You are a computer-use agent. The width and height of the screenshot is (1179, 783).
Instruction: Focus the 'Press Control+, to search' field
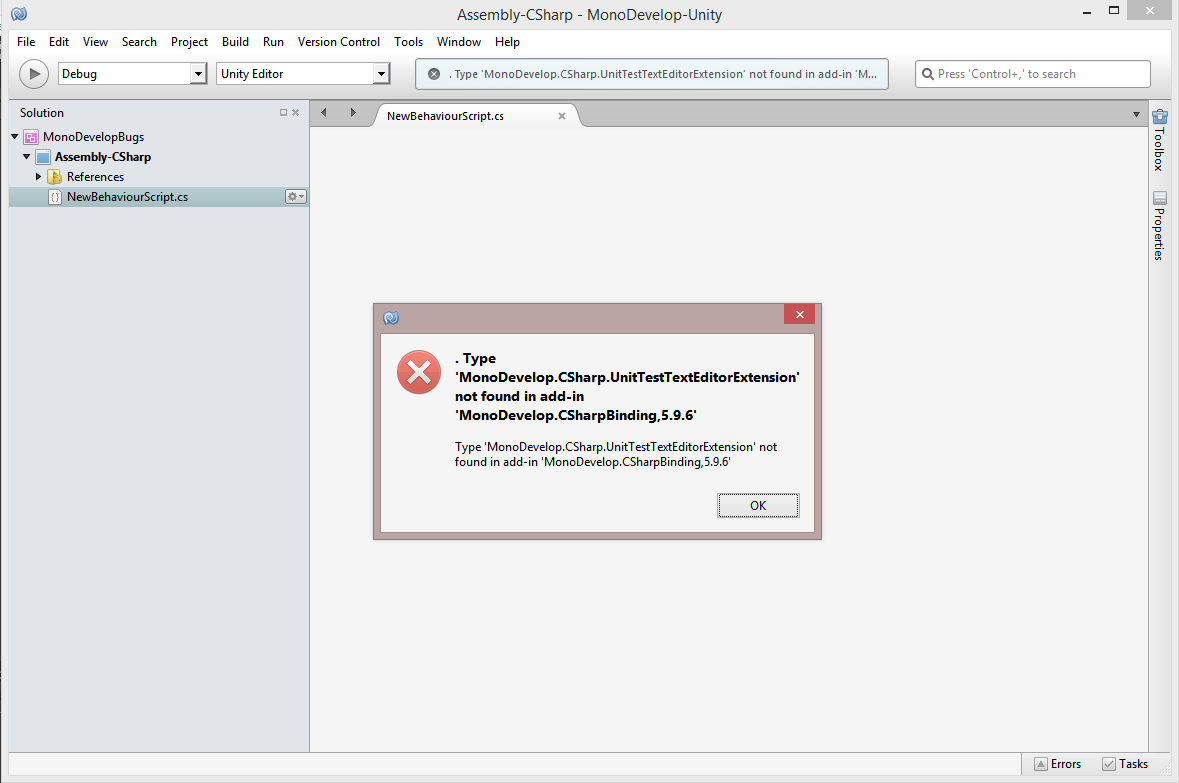(x=1032, y=74)
